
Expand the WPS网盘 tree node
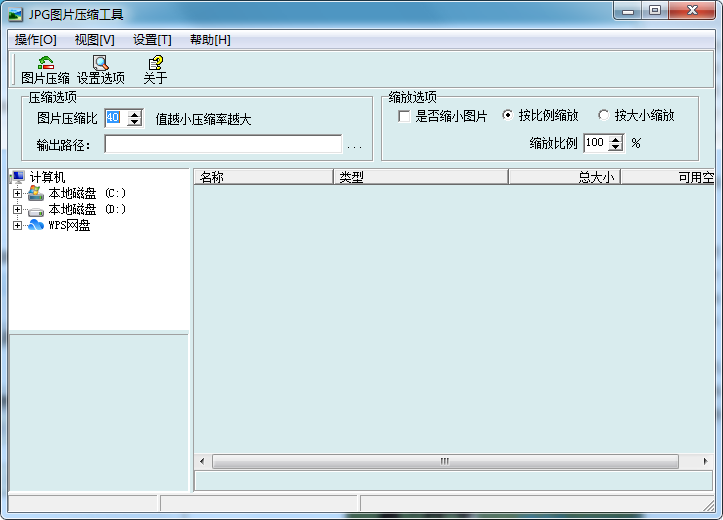tap(17, 226)
